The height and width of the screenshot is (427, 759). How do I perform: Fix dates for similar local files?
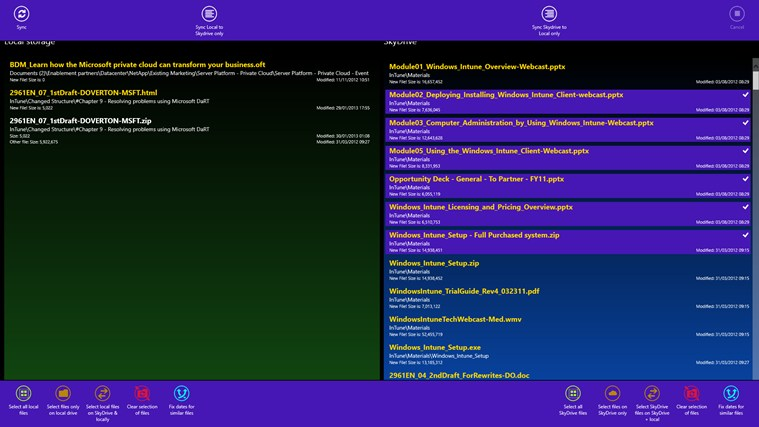181,394
